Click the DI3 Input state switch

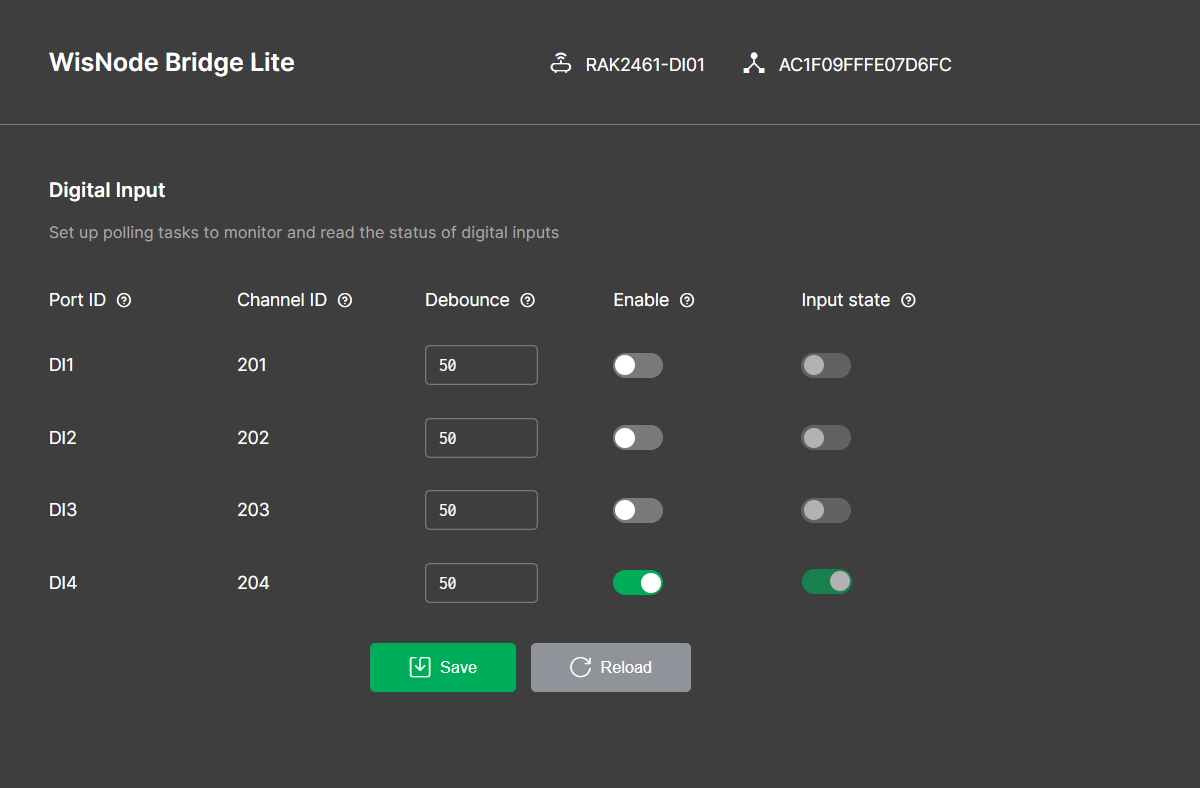click(826, 510)
